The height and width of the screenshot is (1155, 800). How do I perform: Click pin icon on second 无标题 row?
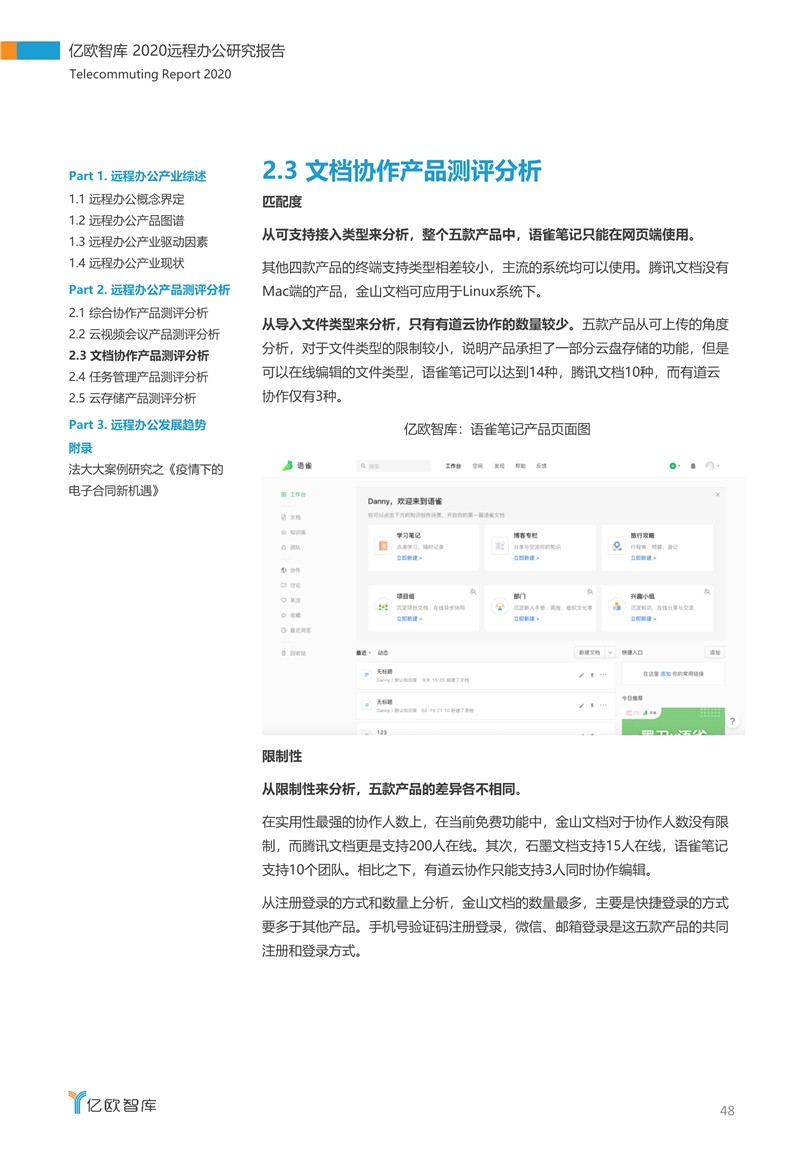tap(592, 706)
